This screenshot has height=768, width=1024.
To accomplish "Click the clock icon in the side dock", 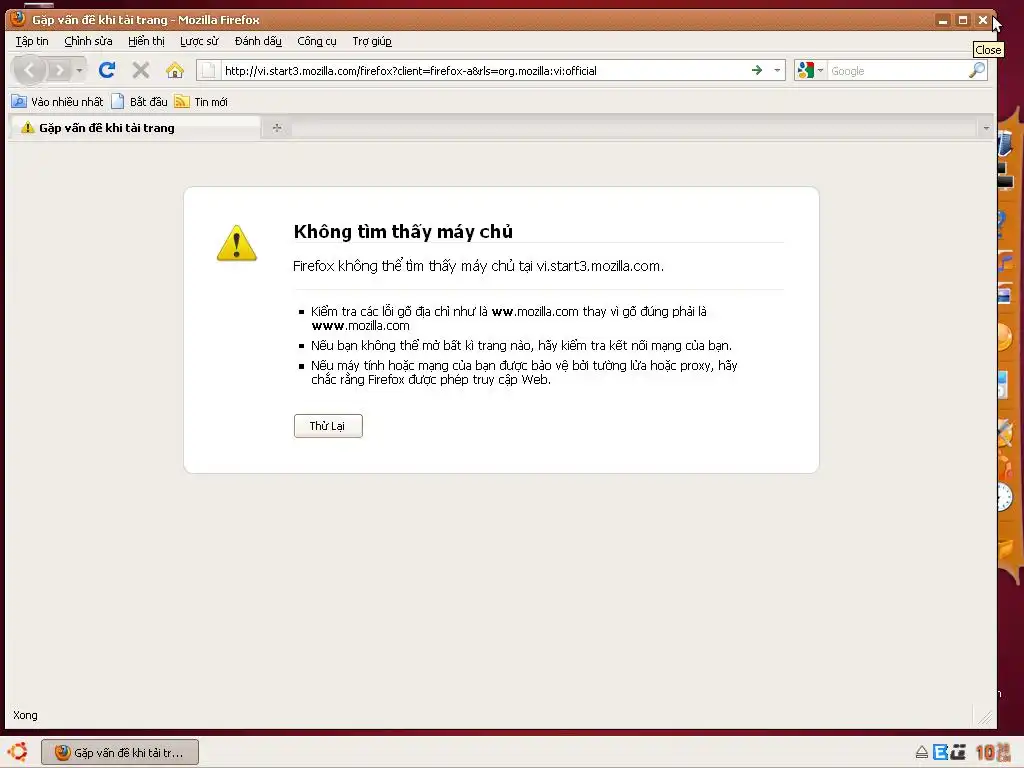I will pyautogui.click(x=1004, y=497).
